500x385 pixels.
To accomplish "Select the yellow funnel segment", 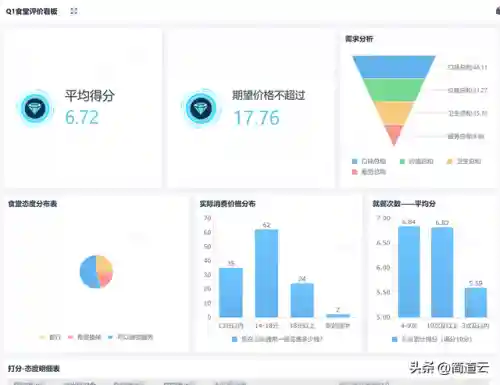I will click(x=394, y=113).
